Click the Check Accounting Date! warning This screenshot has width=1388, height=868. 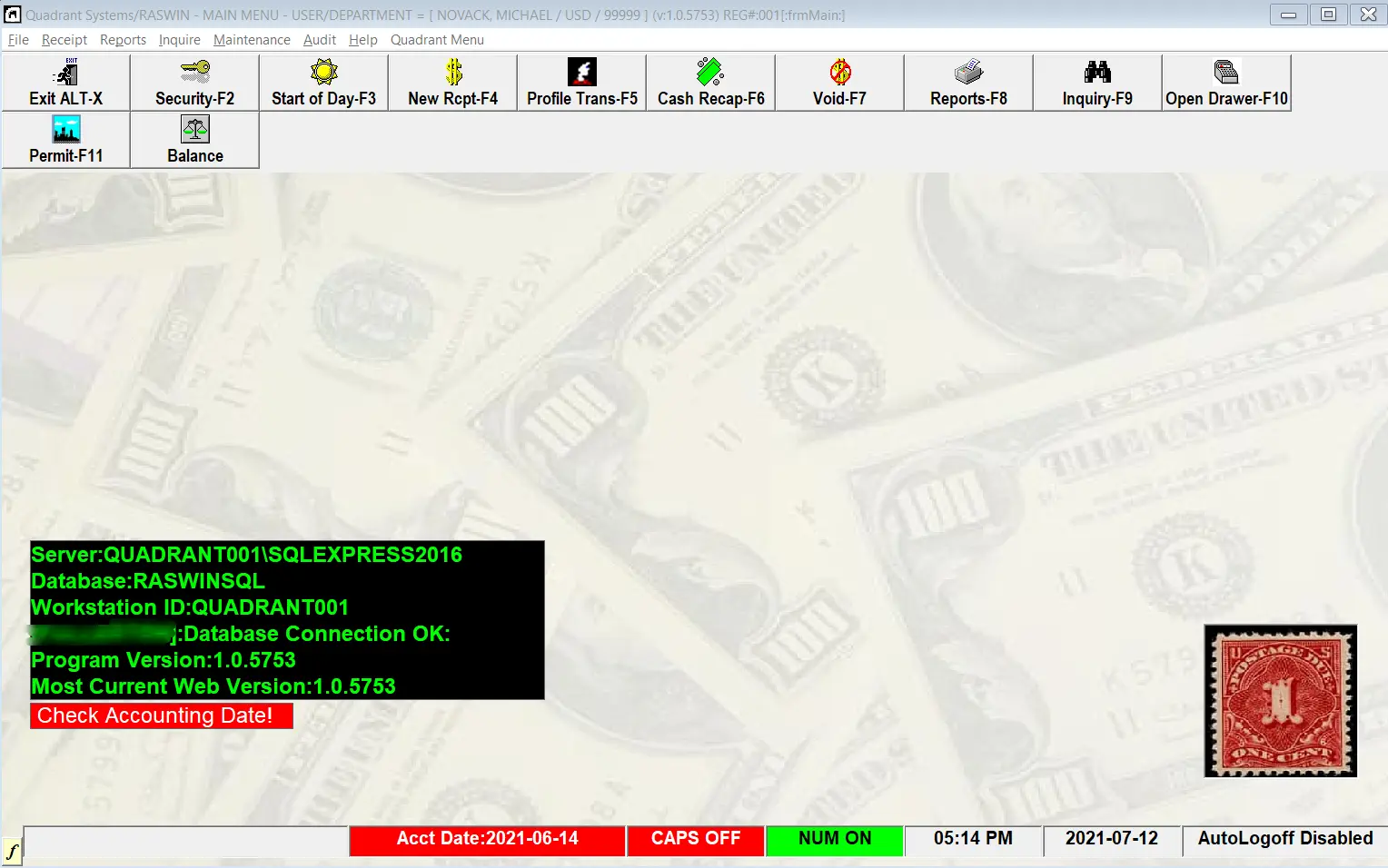pyautogui.click(x=162, y=715)
